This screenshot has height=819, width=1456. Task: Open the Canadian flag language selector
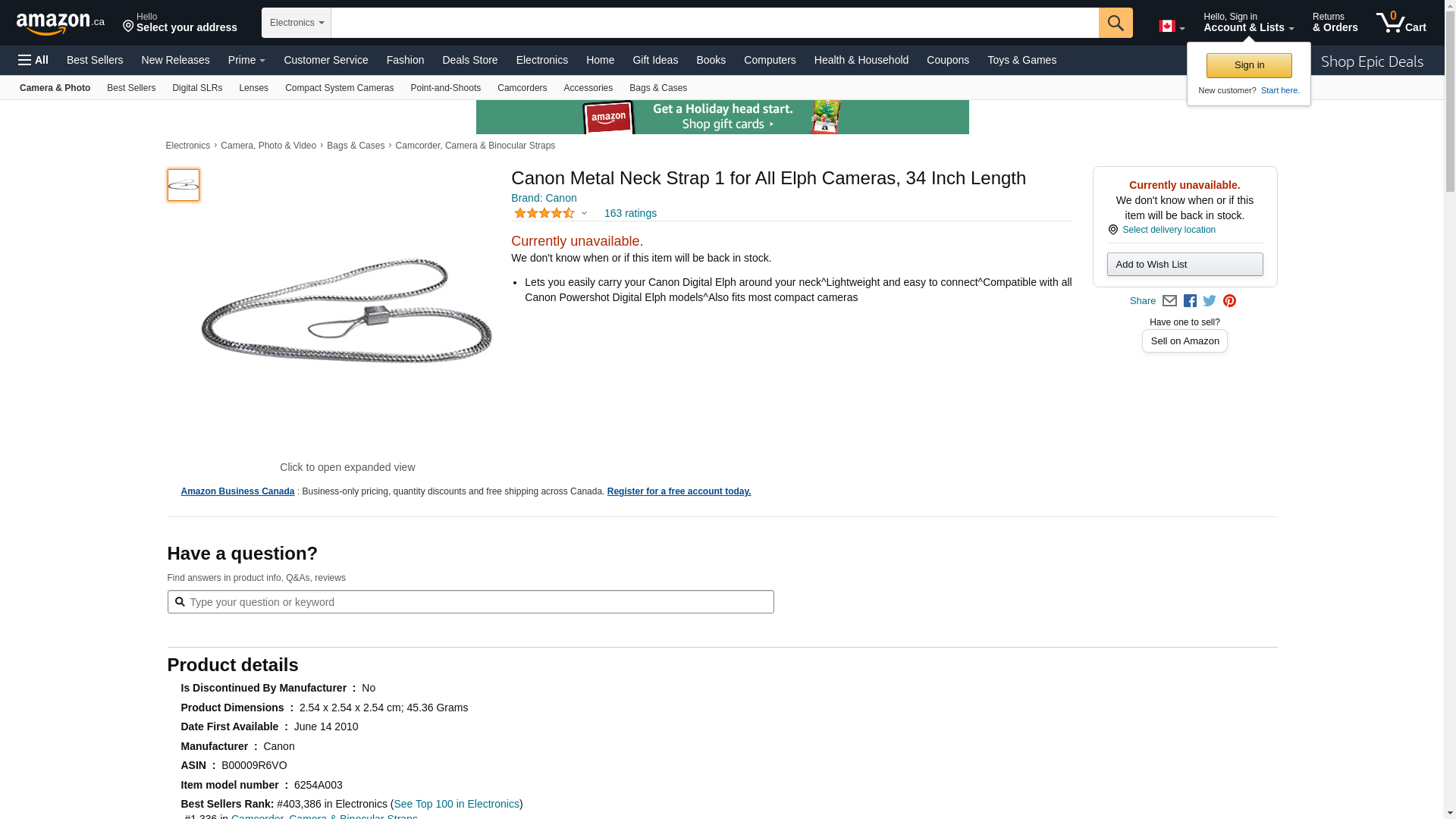1172,27
